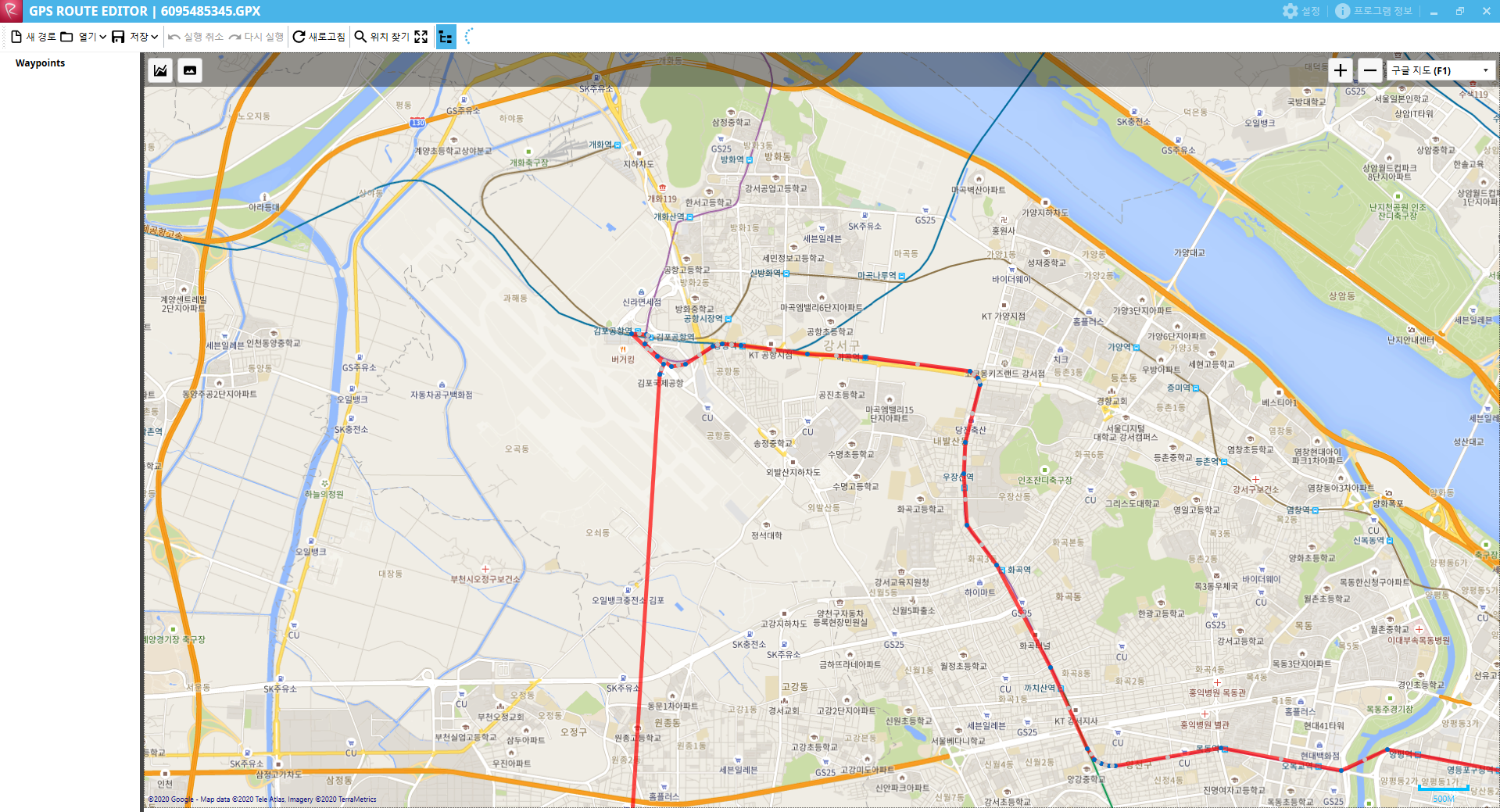Open 프로그램 정보 about dialog

(x=1373, y=11)
